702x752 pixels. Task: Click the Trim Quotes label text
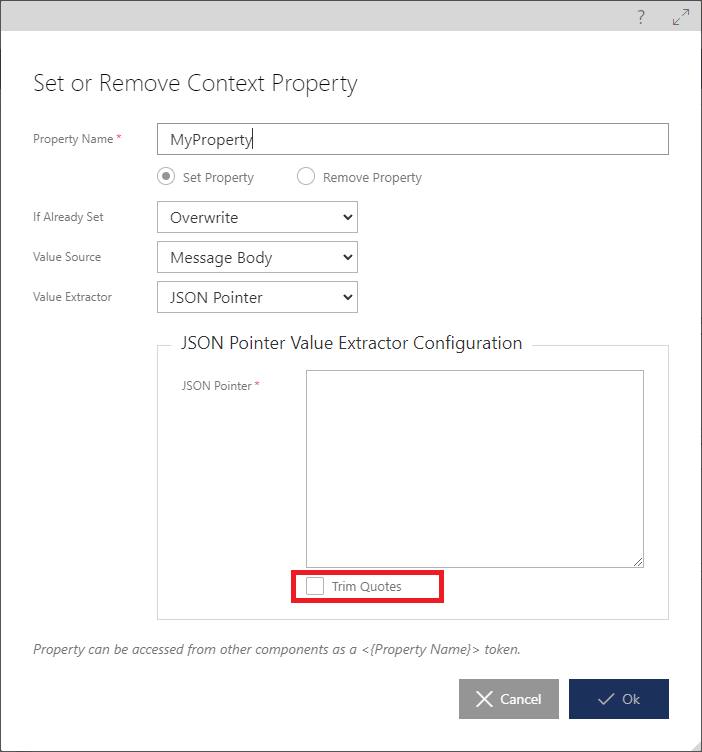tap(367, 587)
